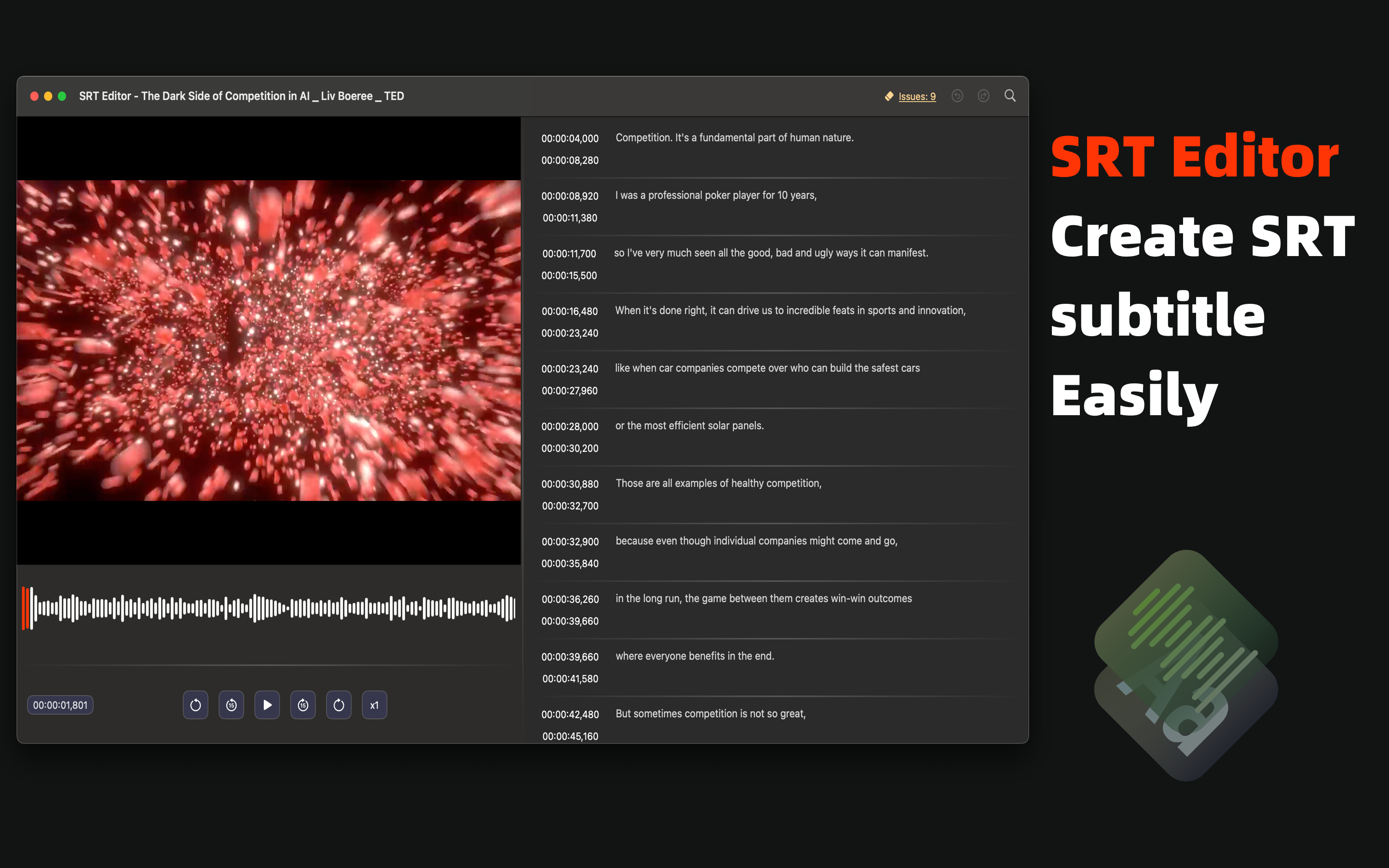Click end timestamp 00:00:11,380
This screenshot has width=1389, height=868.
(x=570, y=218)
